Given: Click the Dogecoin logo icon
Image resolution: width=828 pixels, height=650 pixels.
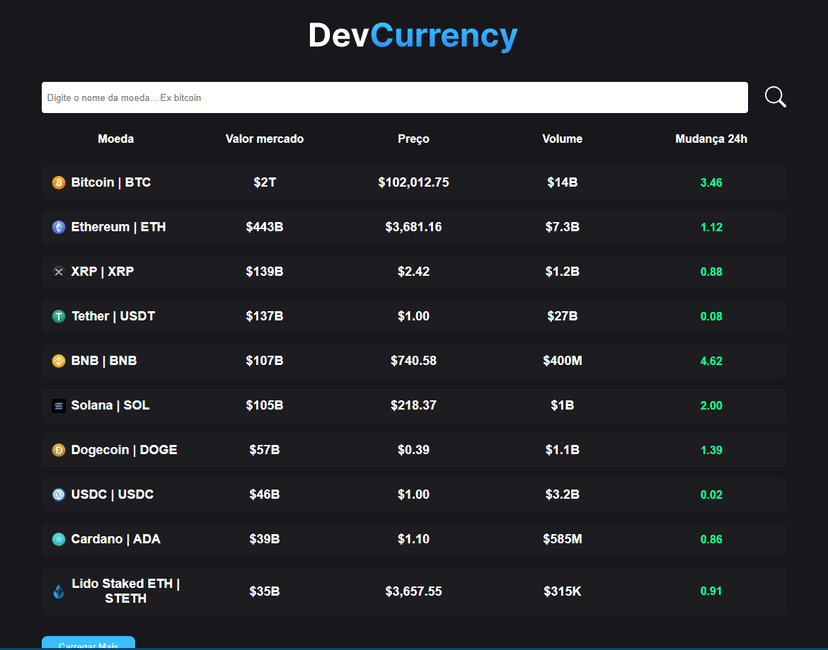Looking at the screenshot, I should [59, 450].
